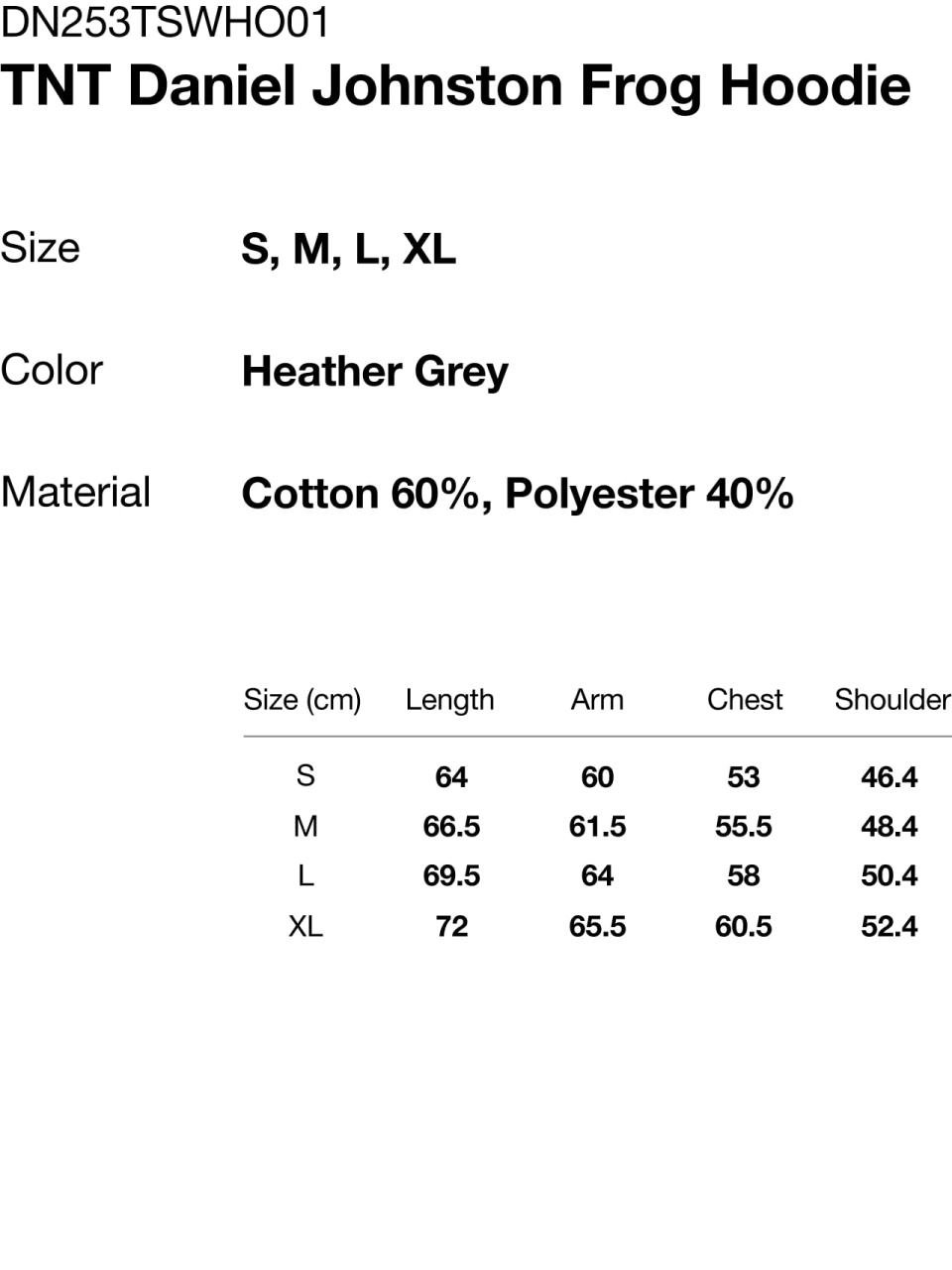Viewport: 952px width, 1270px height.
Task: Click the Length column header
Action: tap(449, 700)
